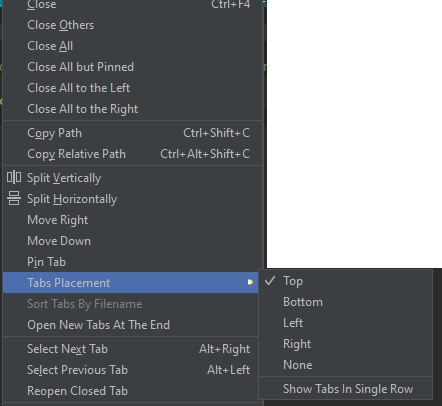
Task: Choose Left tabs placement
Action: [x=346, y=323]
